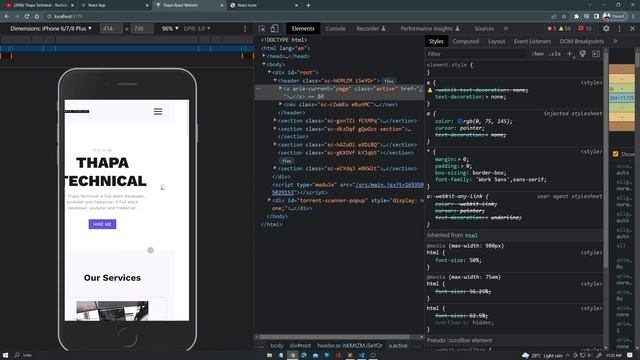Click the yellow warnings count badge
The width and height of the screenshot is (640, 360).
(565, 29)
